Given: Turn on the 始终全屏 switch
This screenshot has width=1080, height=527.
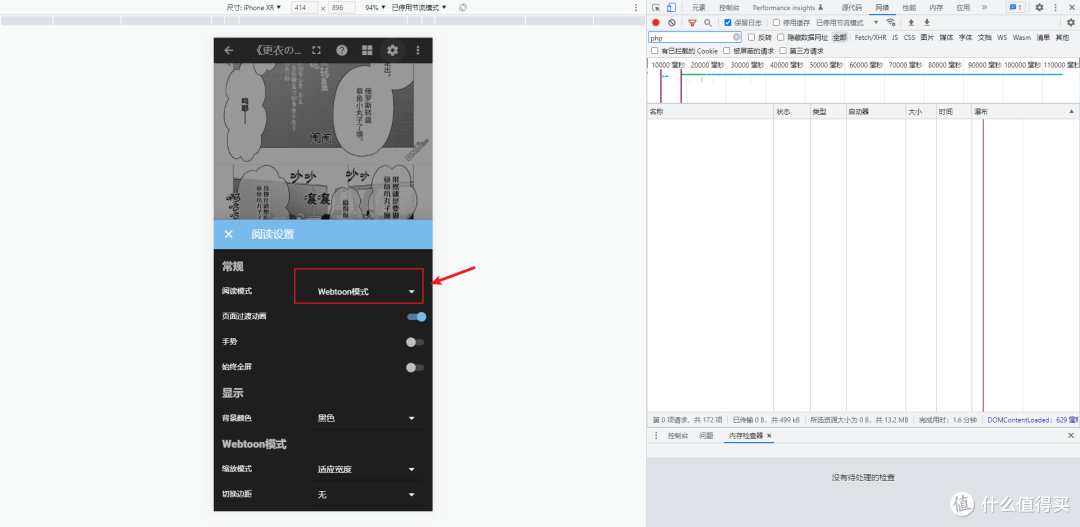Looking at the screenshot, I should click(x=415, y=367).
